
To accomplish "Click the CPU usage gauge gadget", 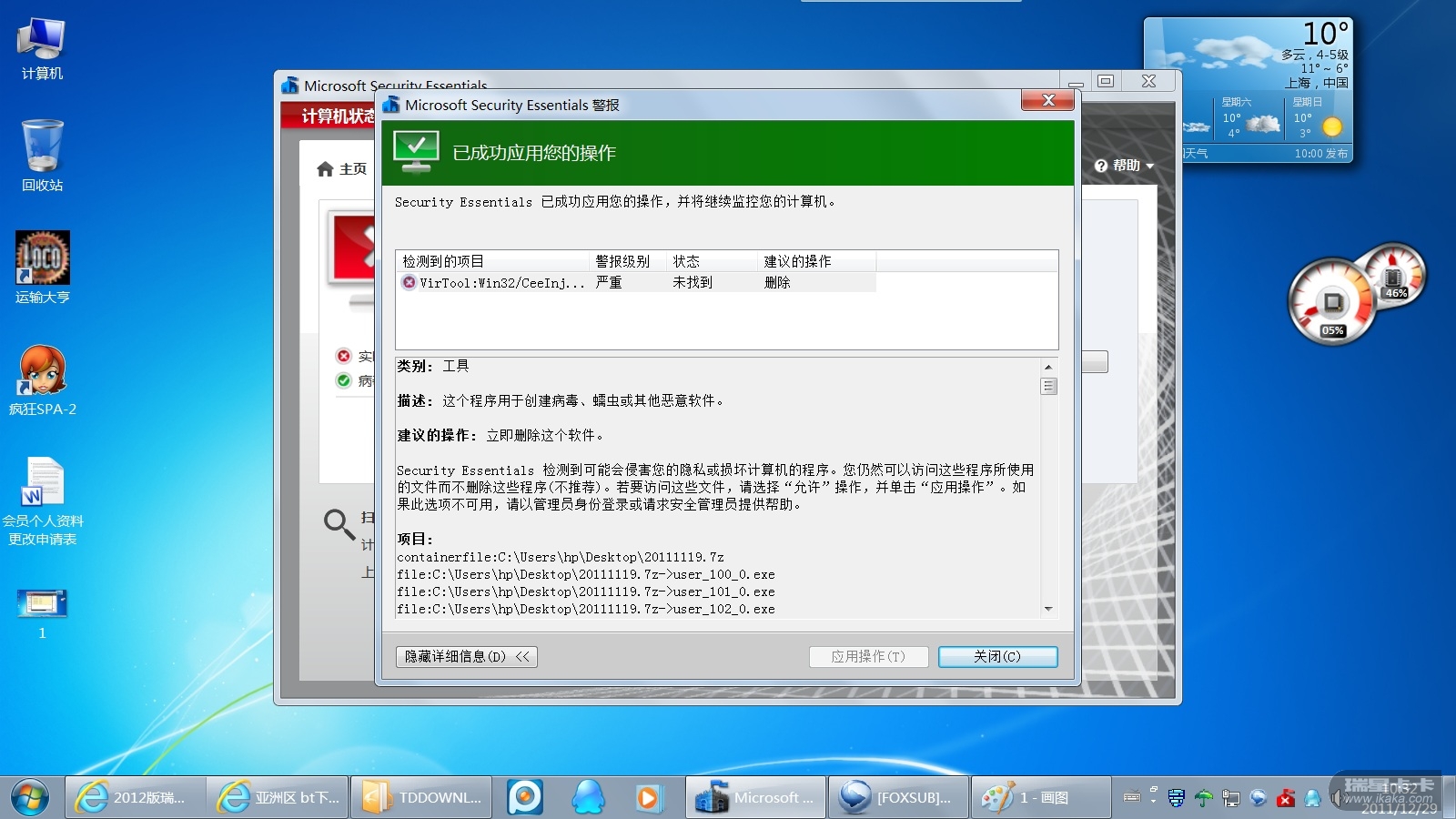I will 1331,302.
